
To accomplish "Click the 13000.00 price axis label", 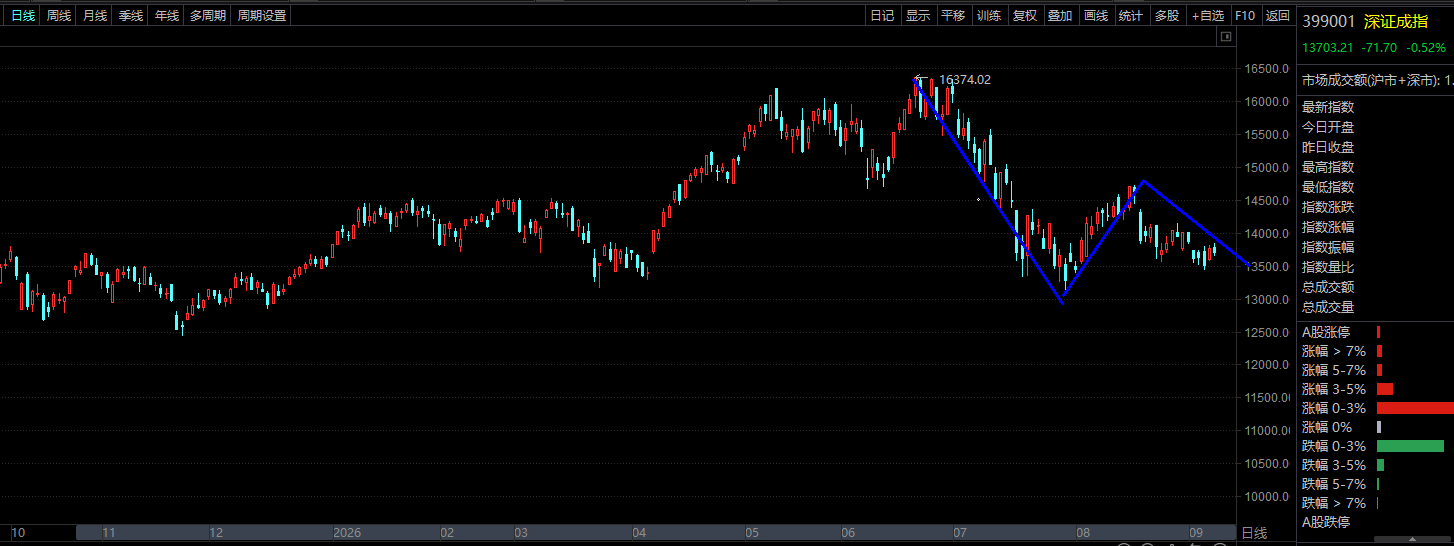I will tap(1266, 299).
